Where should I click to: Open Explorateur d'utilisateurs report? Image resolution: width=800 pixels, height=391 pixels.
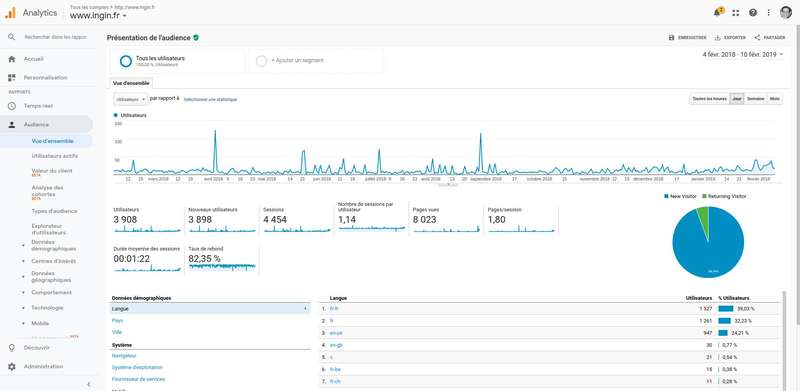pos(48,229)
